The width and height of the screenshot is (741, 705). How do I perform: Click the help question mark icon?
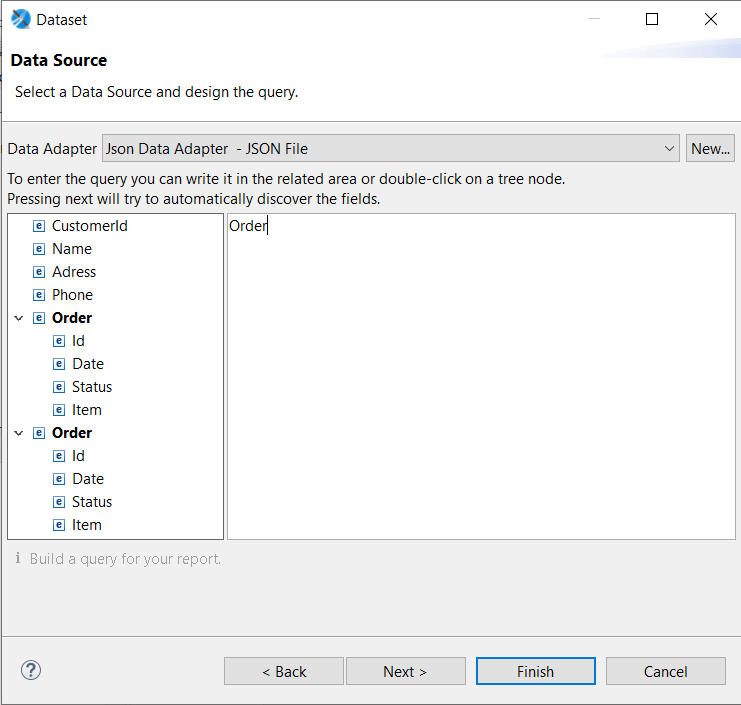[31, 670]
